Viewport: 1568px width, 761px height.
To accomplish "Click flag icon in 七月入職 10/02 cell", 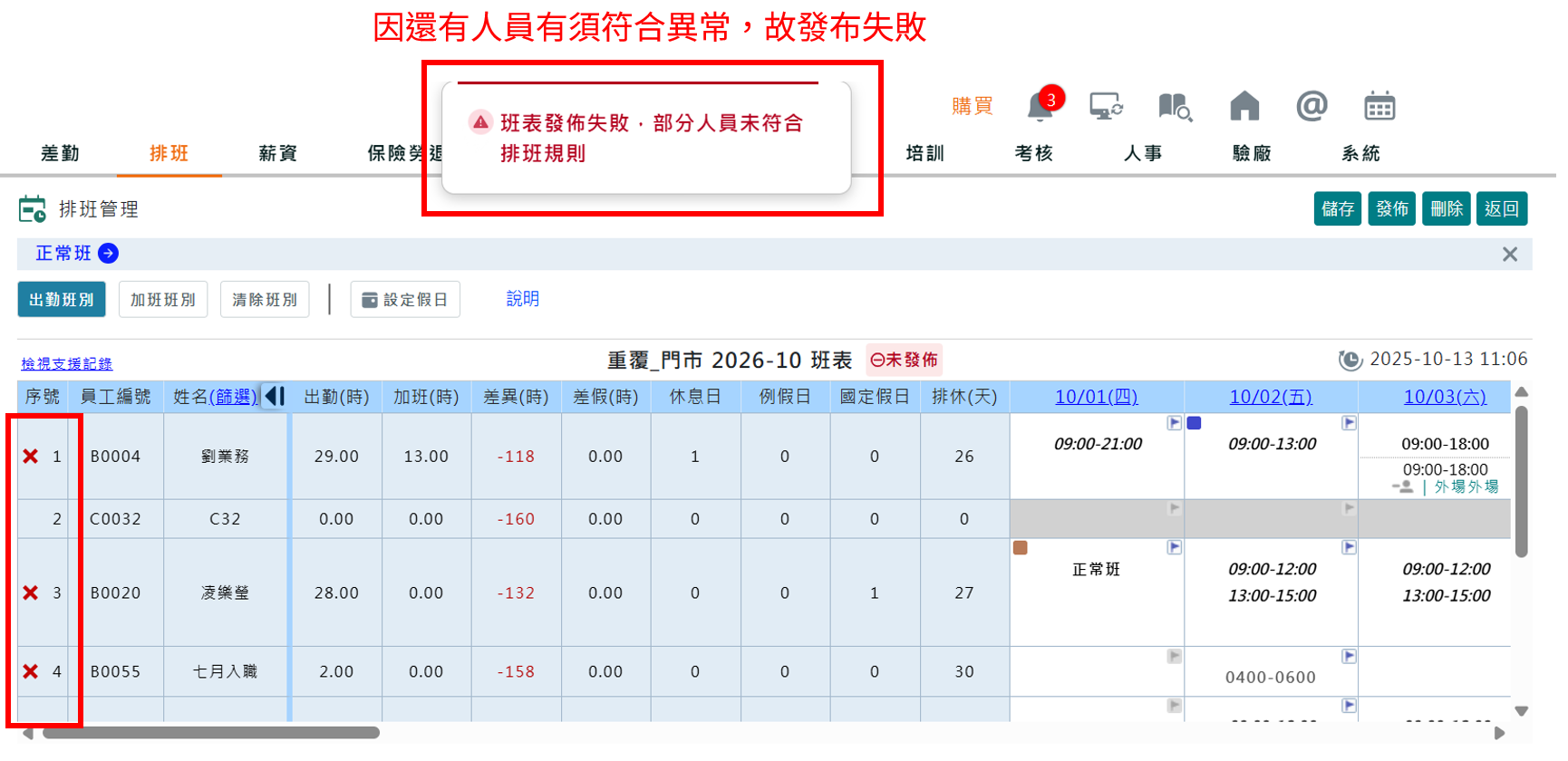I will (x=1350, y=657).
